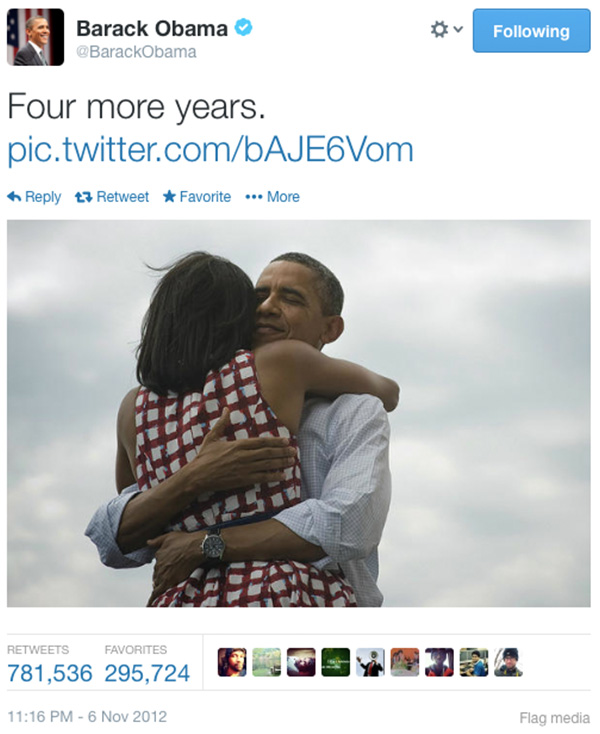Click the last retweeter avatar with beanie
This screenshot has height=734, width=600.
(x=508, y=662)
